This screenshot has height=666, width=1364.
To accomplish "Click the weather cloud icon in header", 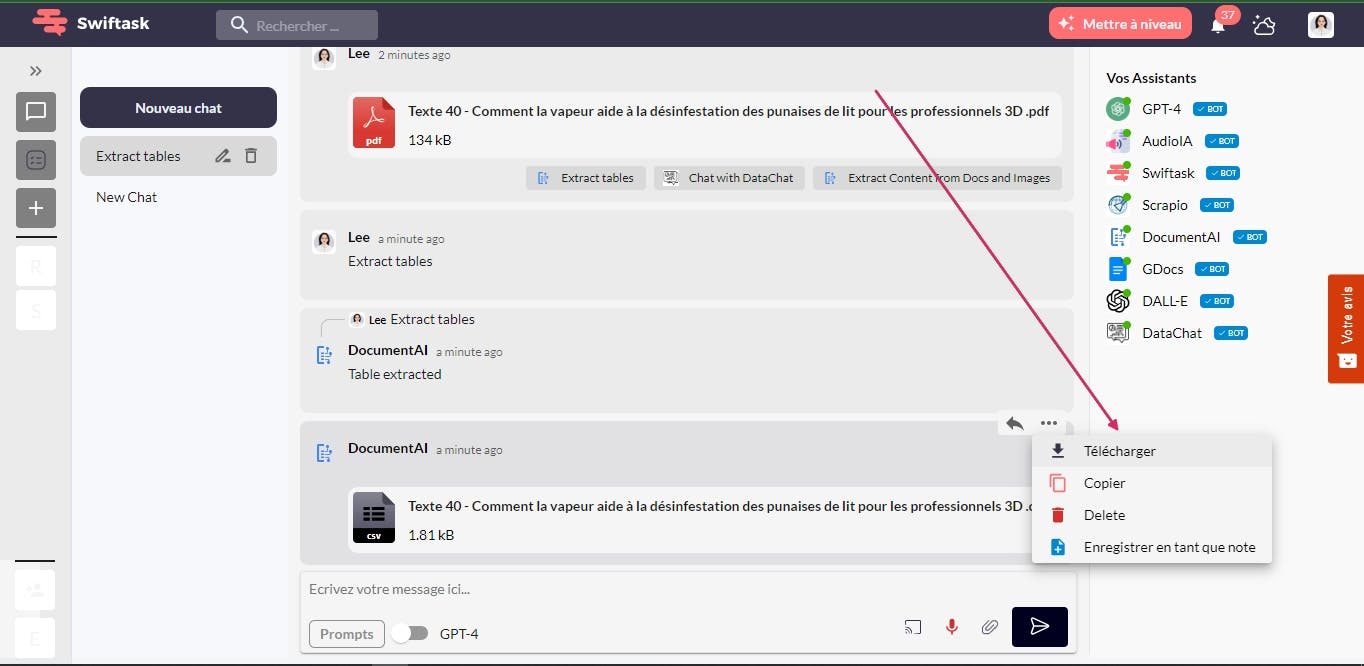I will click(1264, 25).
